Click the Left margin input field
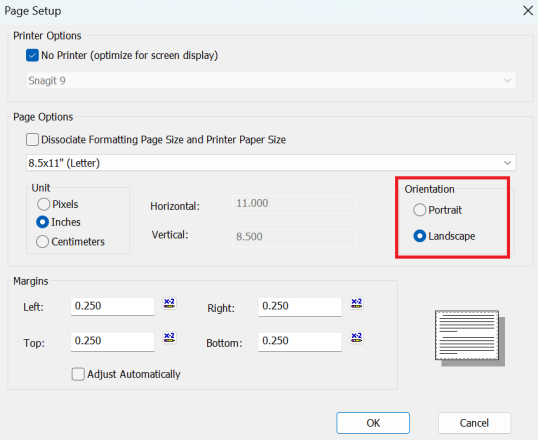Viewport: 538px width, 440px height. pyautogui.click(x=113, y=306)
